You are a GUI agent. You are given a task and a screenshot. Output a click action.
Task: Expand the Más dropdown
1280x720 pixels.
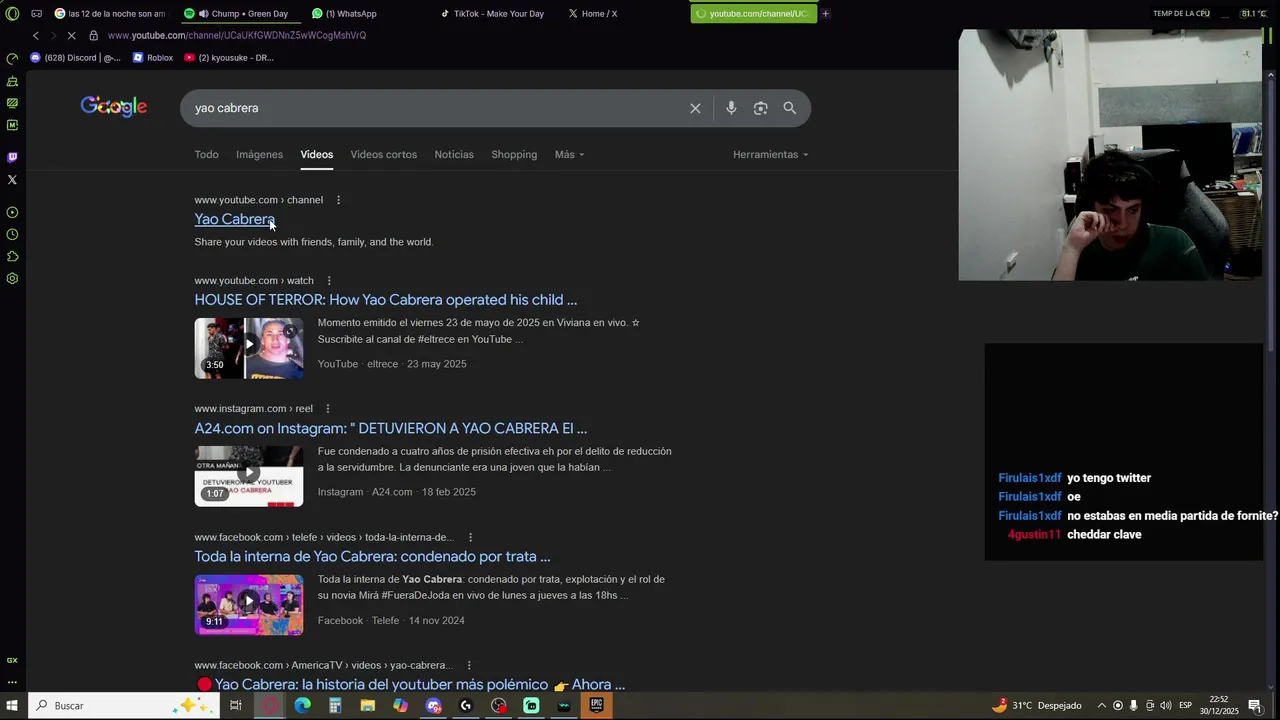(569, 154)
